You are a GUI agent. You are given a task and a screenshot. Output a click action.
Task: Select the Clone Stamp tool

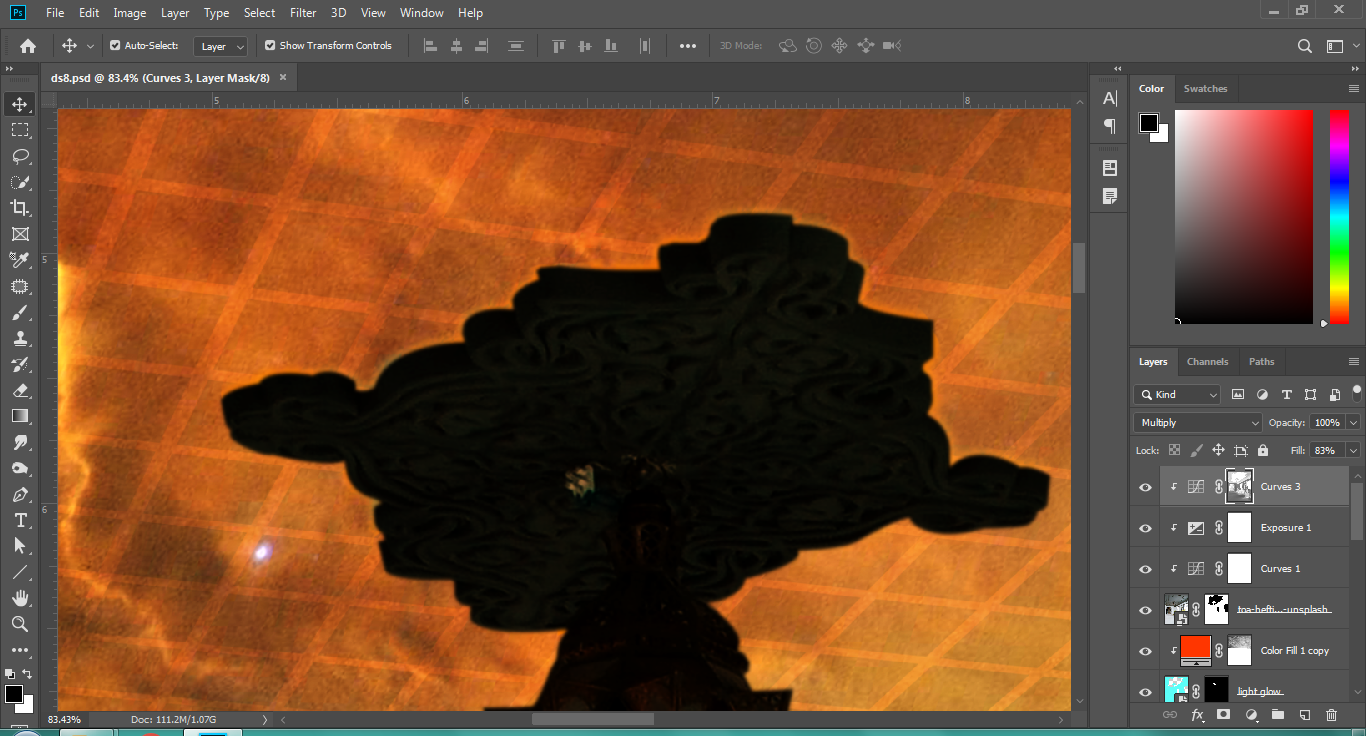click(x=19, y=338)
